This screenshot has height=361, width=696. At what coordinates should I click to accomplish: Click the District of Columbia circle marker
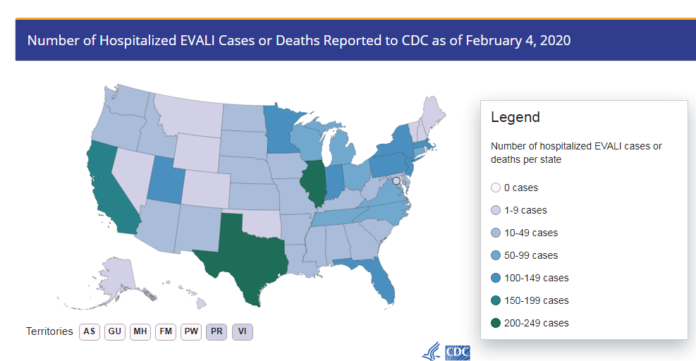[396, 181]
